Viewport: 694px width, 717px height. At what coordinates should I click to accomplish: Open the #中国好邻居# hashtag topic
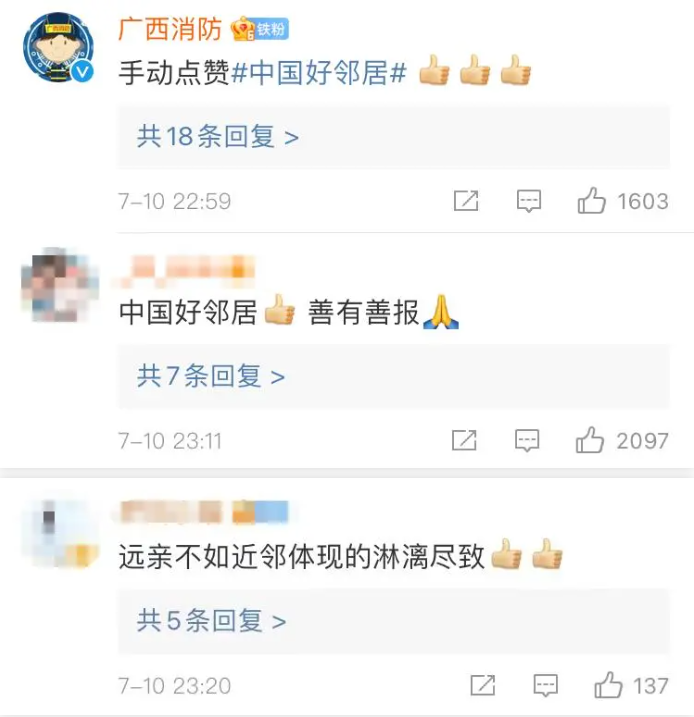pos(319,72)
